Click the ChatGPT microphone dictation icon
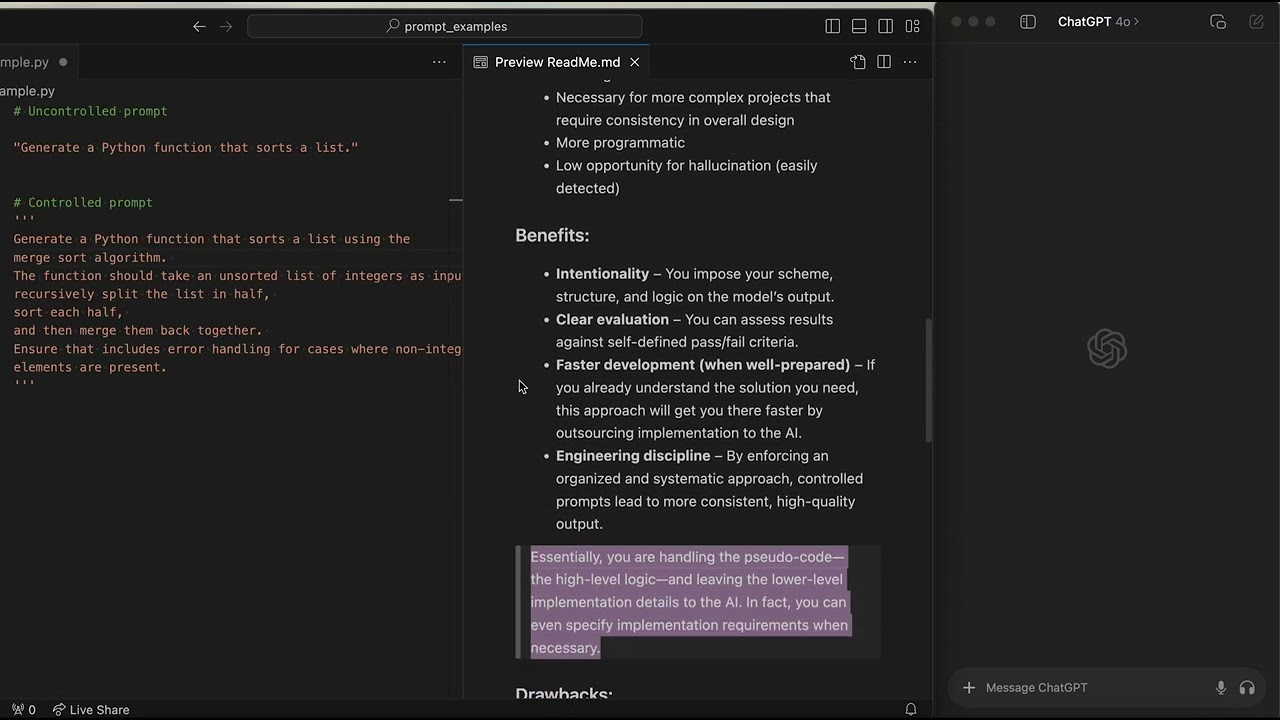1280x720 pixels. 1221,688
